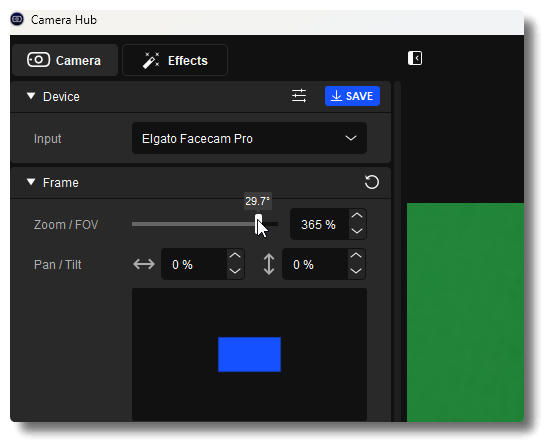
Task: Switch to the Effects tab
Action: click(175, 60)
